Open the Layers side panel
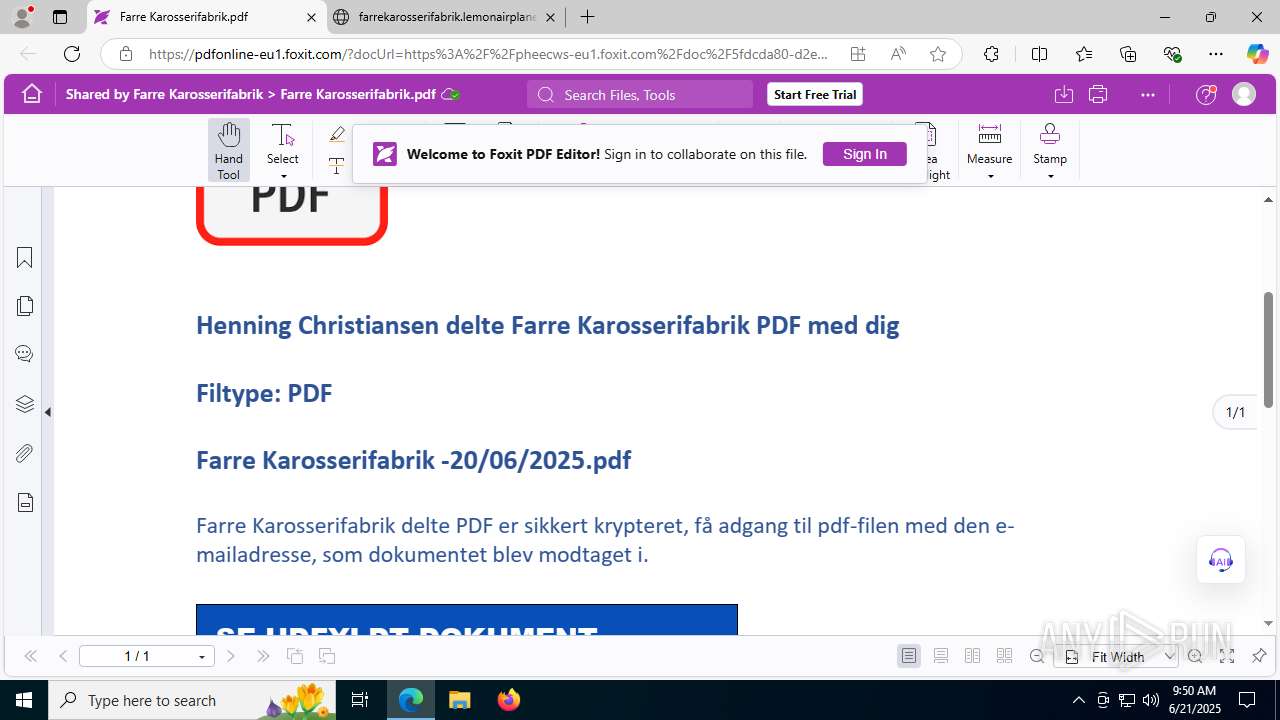This screenshot has height=720, width=1280. tap(25, 404)
